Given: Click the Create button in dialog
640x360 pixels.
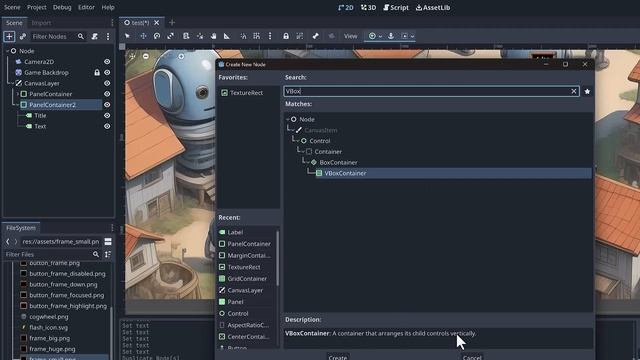Looking at the screenshot, I should (x=338, y=357).
